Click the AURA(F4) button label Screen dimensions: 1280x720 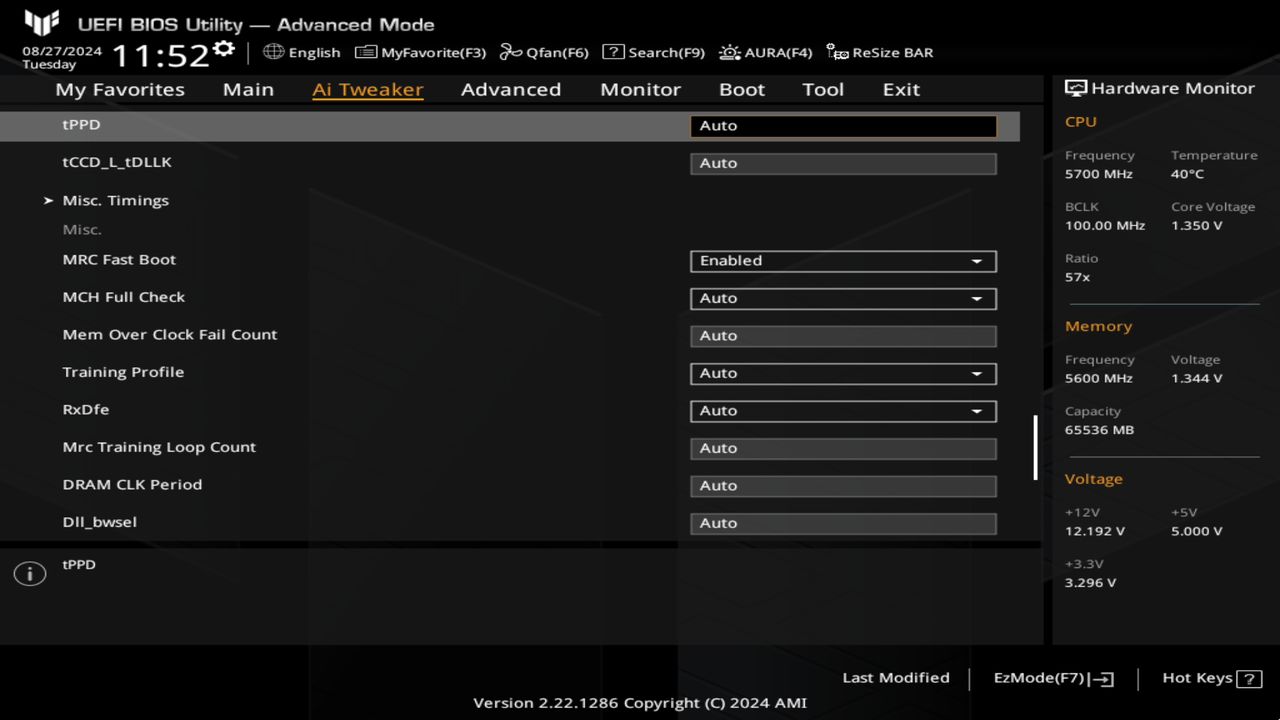778,52
